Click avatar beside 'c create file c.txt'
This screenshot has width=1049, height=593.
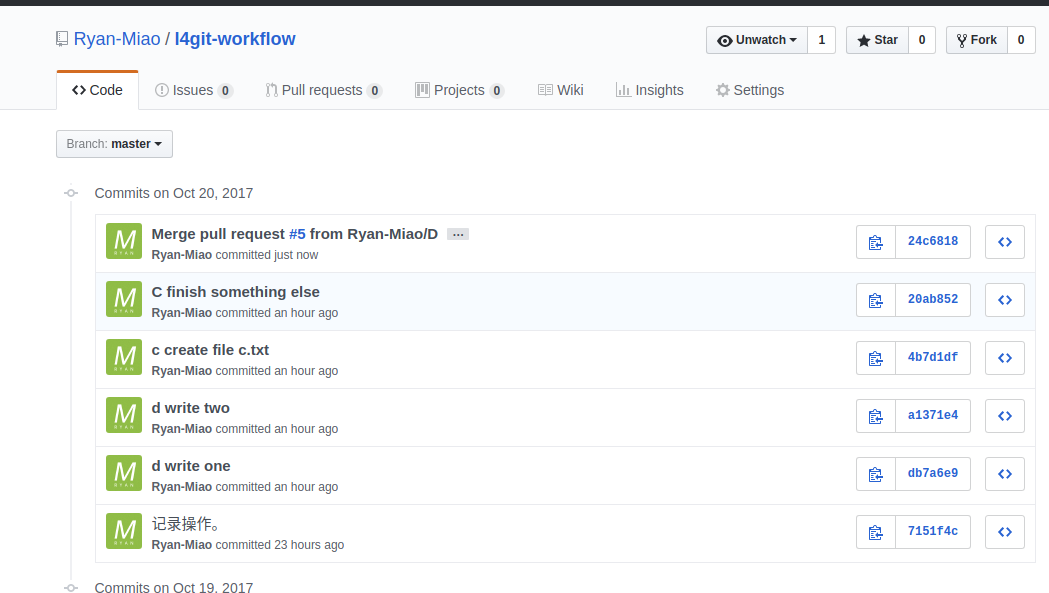124,357
